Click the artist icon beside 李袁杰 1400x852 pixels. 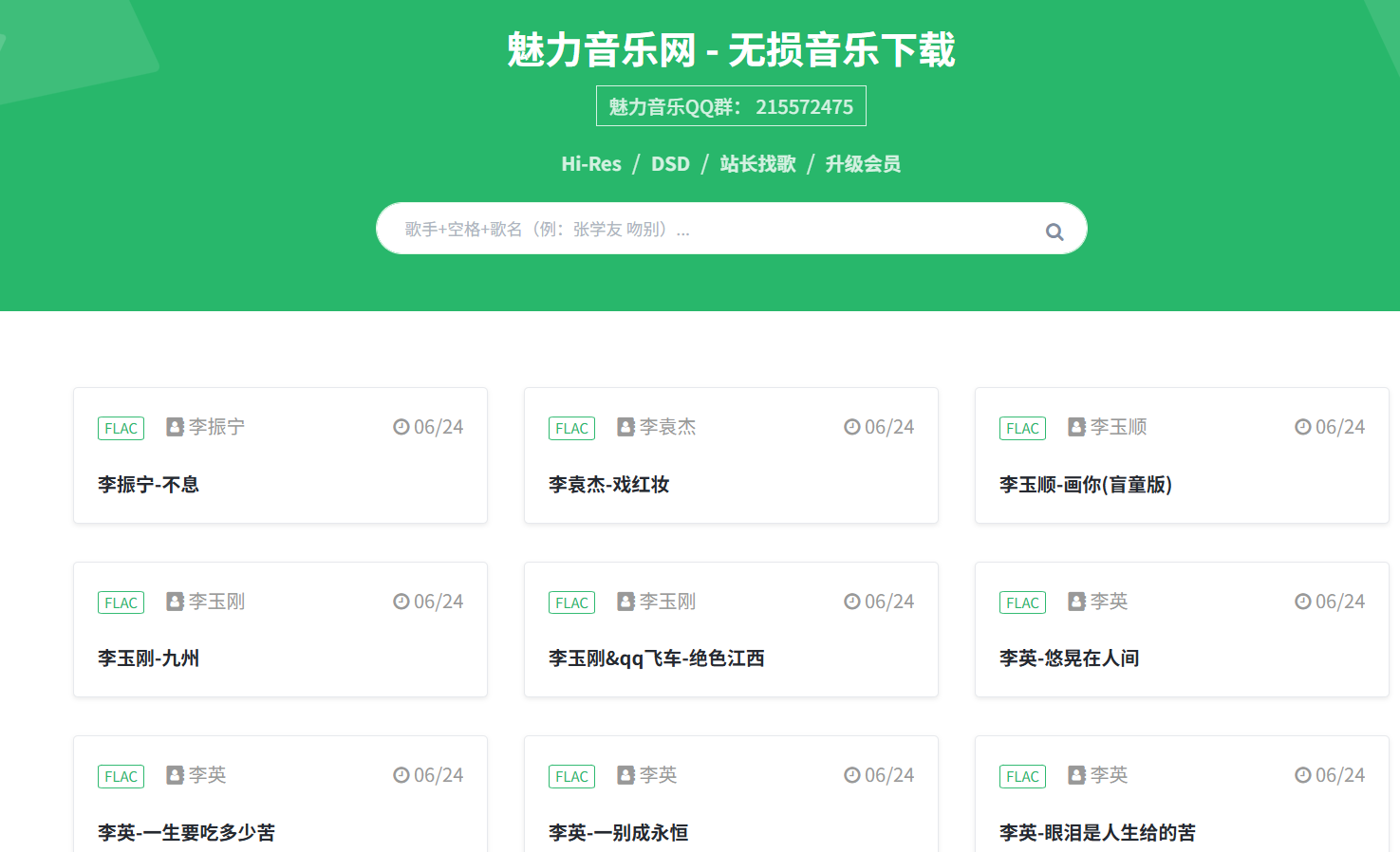pyautogui.click(x=625, y=427)
